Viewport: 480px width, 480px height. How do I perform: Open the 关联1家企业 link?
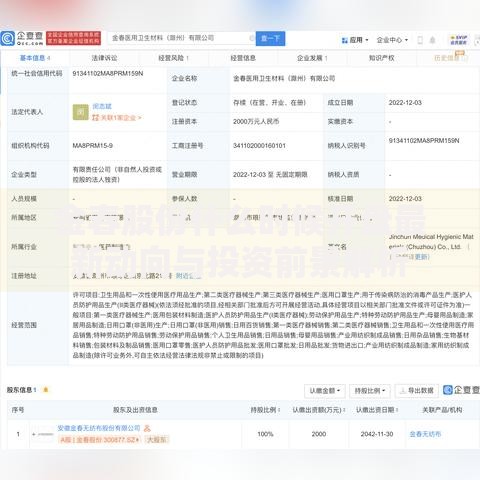[x=117, y=118]
